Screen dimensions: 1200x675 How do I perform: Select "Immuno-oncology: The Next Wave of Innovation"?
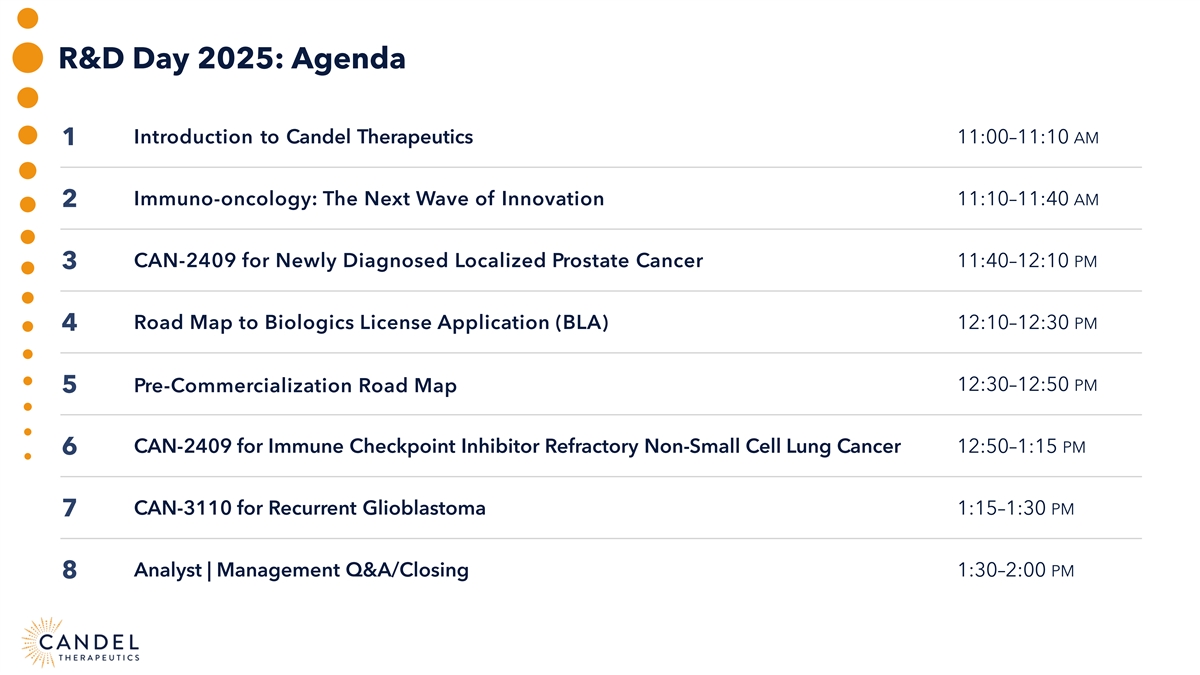click(x=369, y=198)
